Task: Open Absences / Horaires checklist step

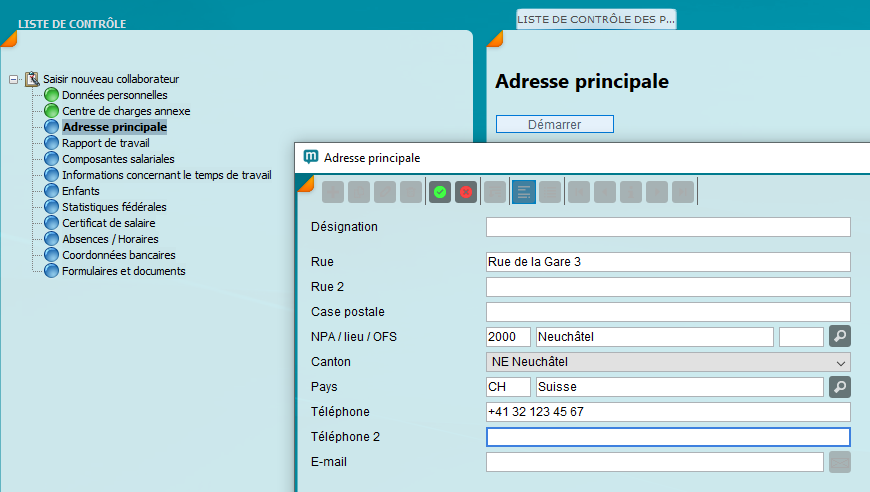Action: (110, 239)
